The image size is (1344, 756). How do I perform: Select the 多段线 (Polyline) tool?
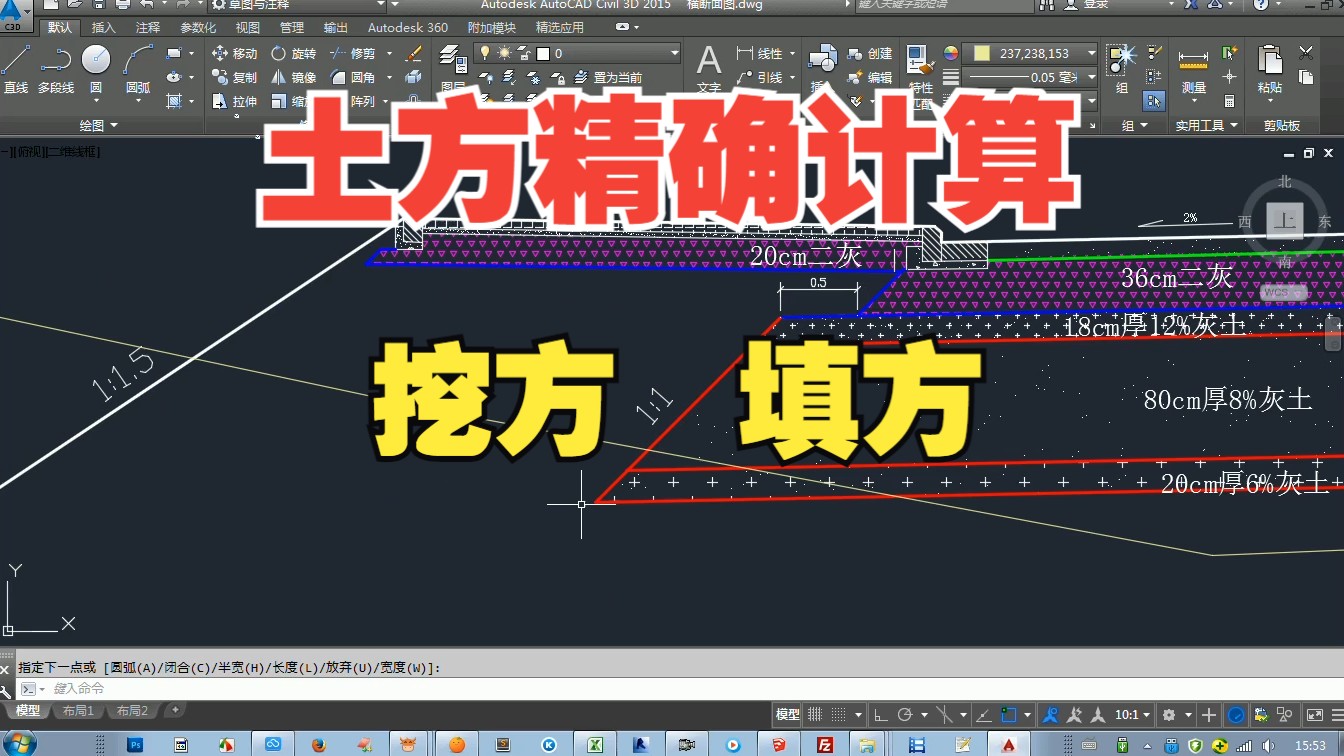coord(56,69)
